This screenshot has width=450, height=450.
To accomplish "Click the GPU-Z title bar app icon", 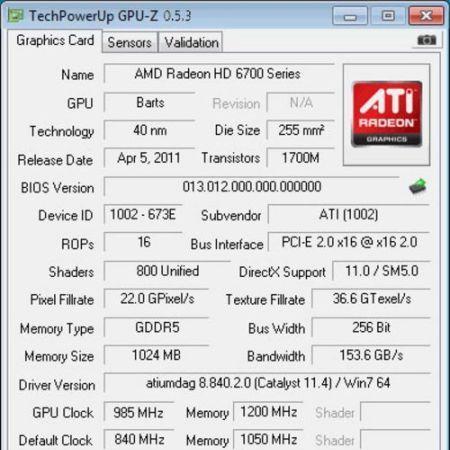I will [16, 15].
